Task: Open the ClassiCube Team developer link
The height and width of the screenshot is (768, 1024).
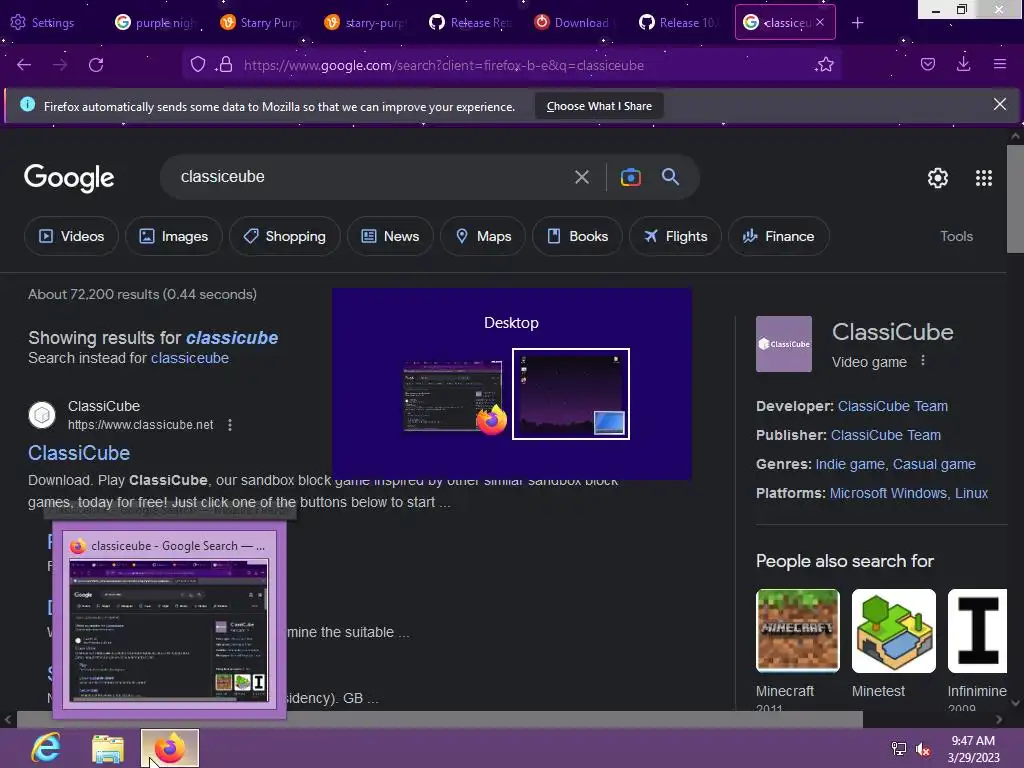Action: point(893,406)
